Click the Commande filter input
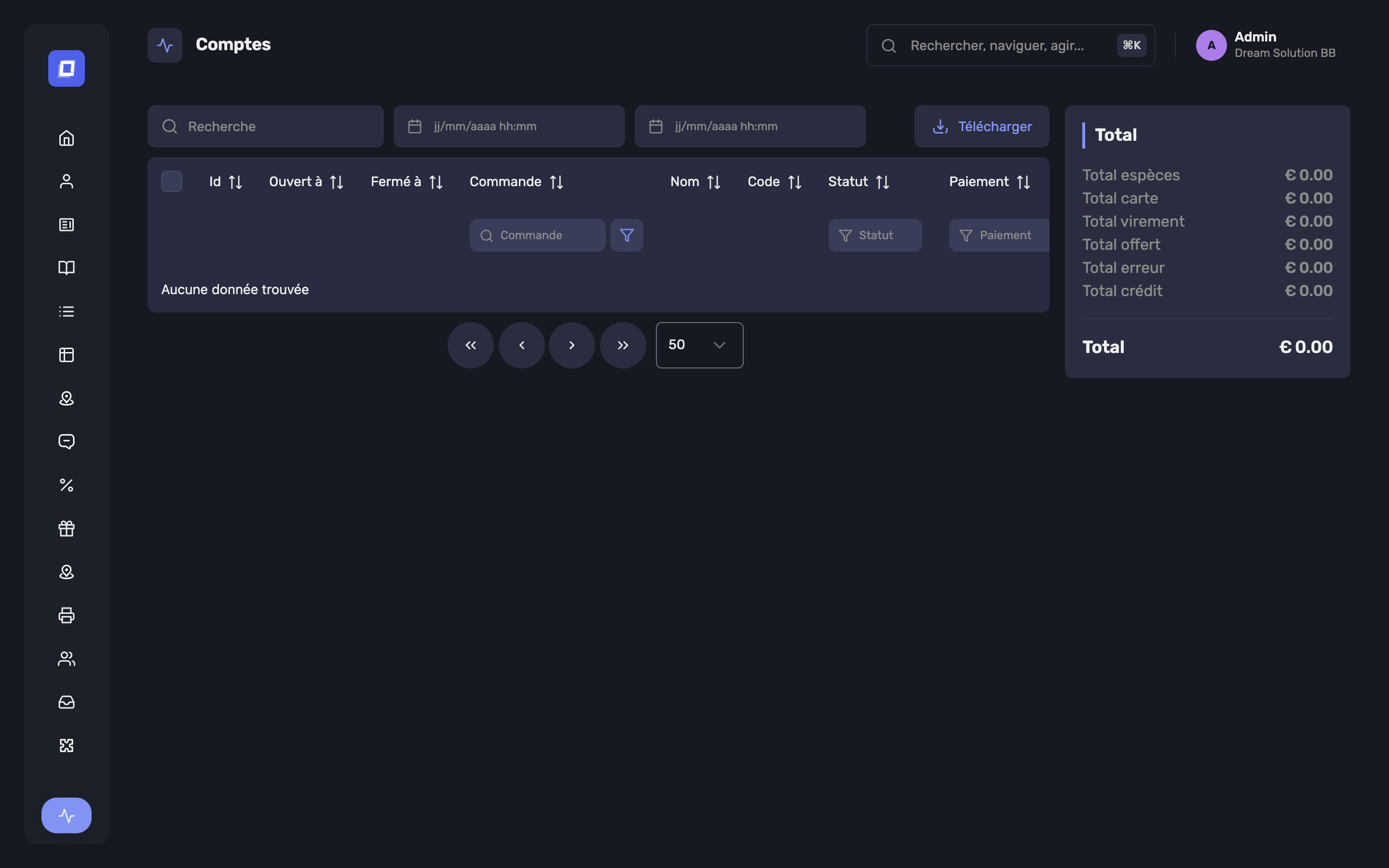Image resolution: width=1389 pixels, height=868 pixels. click(x=537, y=235)
